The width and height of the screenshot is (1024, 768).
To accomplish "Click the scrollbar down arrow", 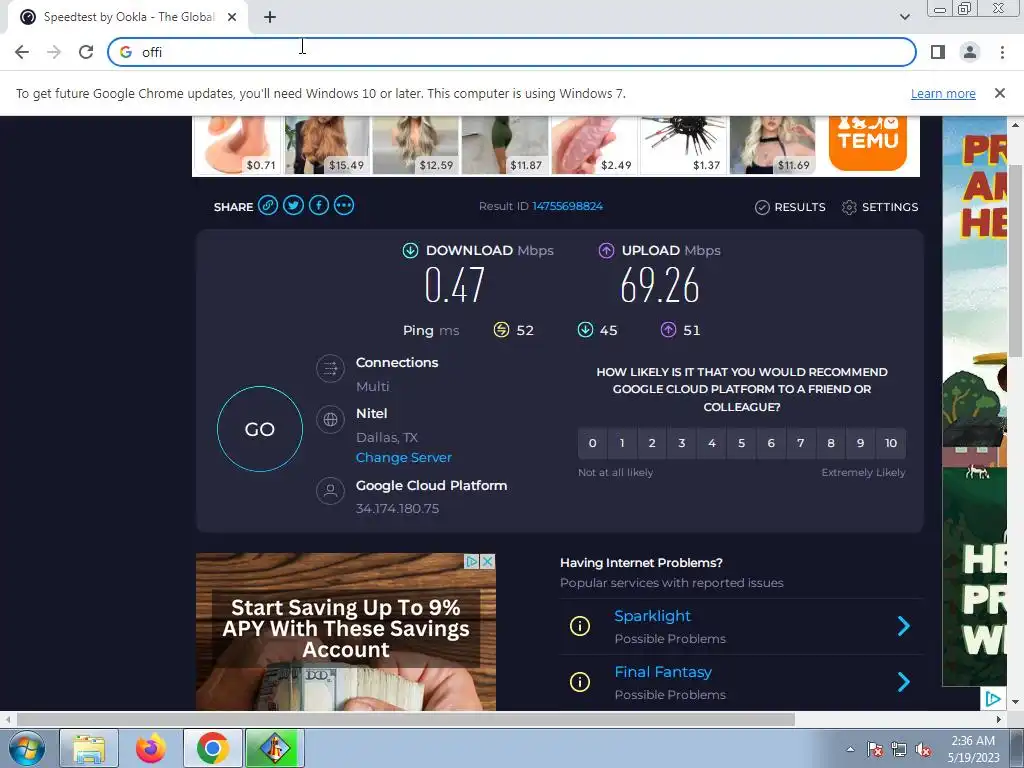I will click(x=1016, y=702).
